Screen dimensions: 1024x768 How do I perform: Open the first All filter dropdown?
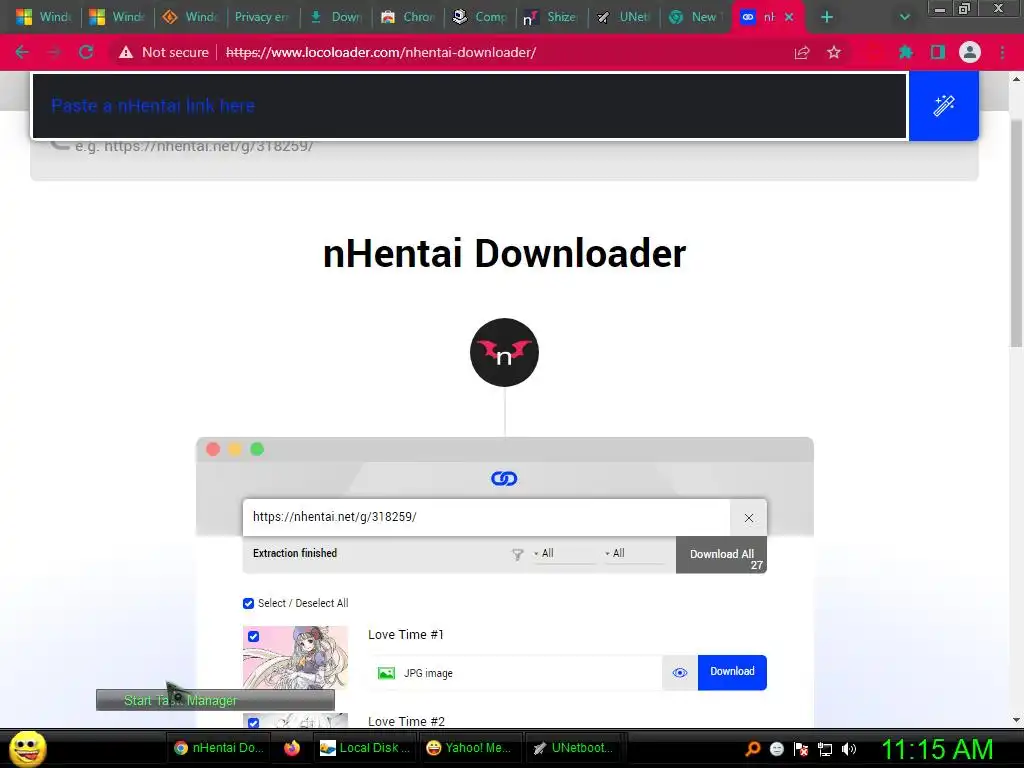[564, 554]
